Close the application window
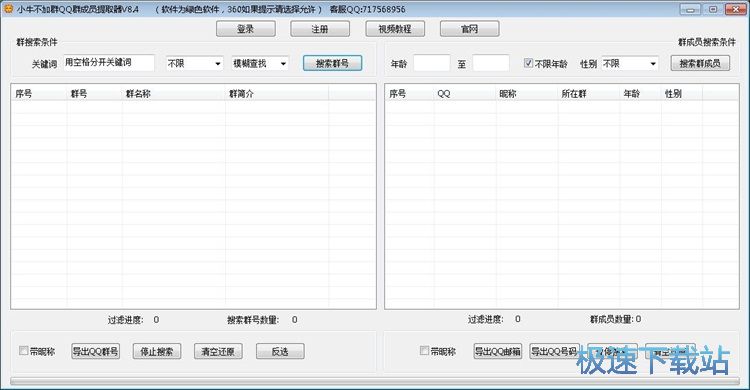This screenshot has width=750, height=390. 736,9
